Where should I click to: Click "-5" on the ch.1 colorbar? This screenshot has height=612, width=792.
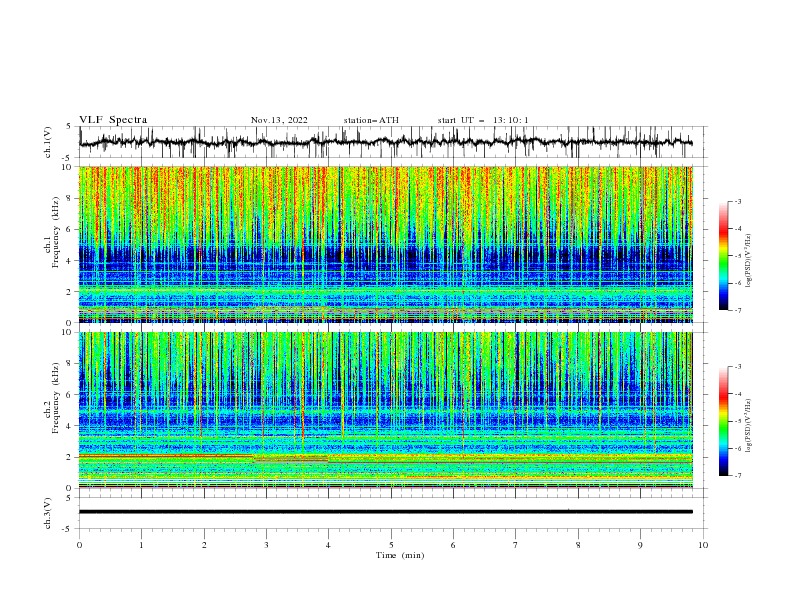[737, 256]
